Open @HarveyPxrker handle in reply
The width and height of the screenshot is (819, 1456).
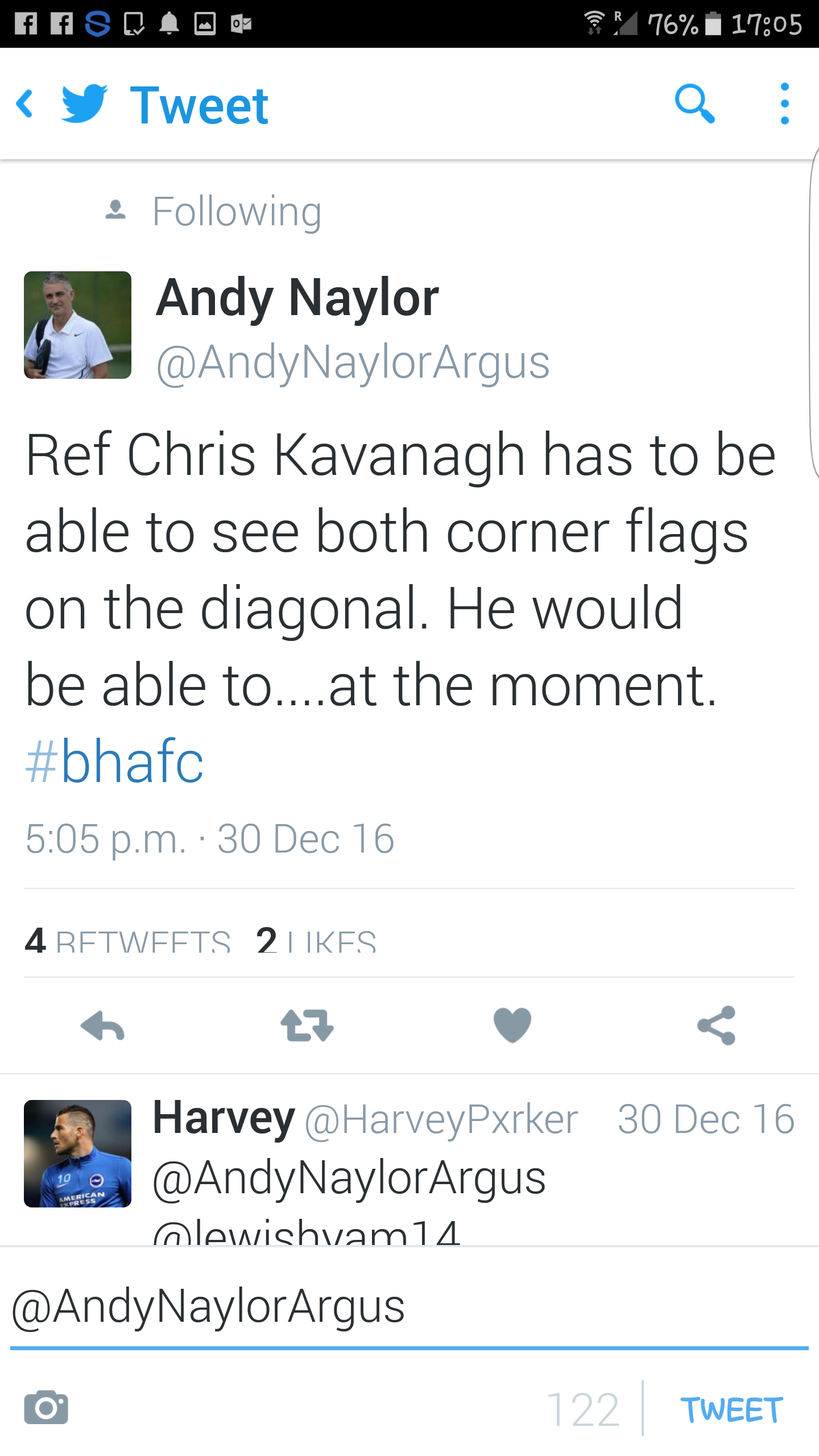point(441,1120)
